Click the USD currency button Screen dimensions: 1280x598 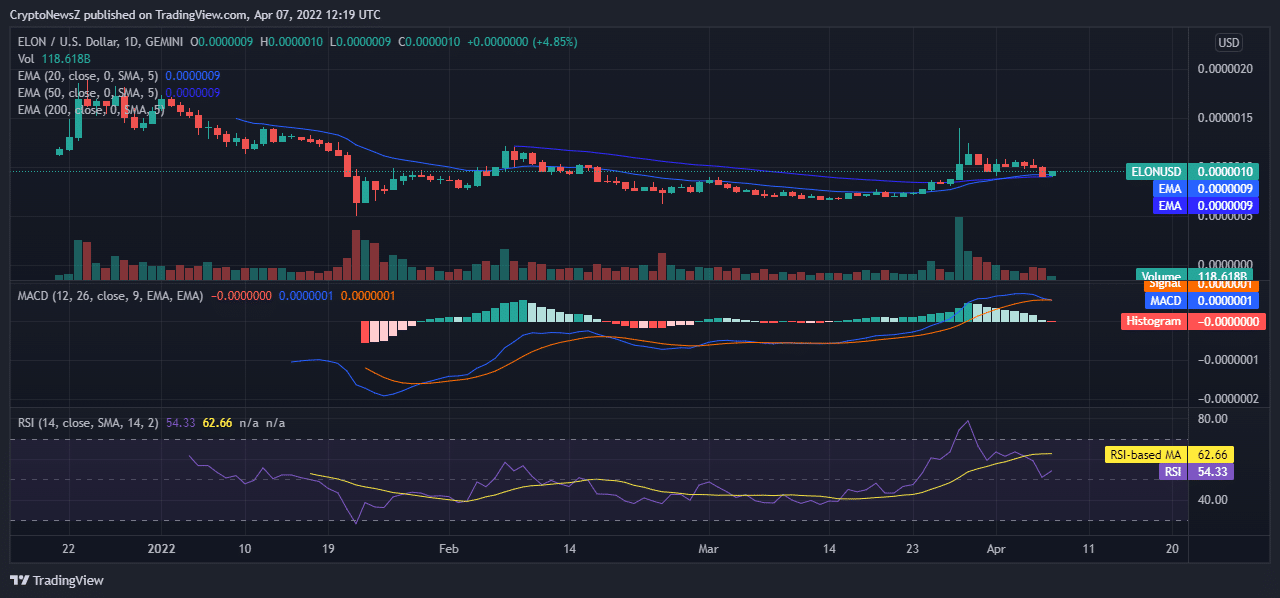click(1229, 43)
